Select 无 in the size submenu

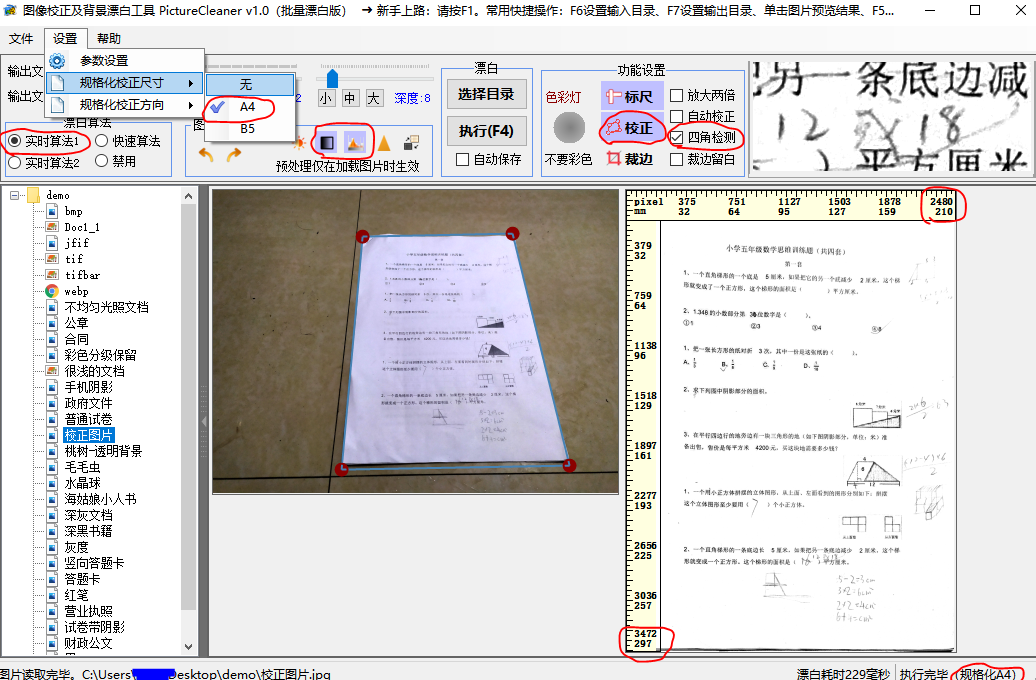click(x=250, y=85)
